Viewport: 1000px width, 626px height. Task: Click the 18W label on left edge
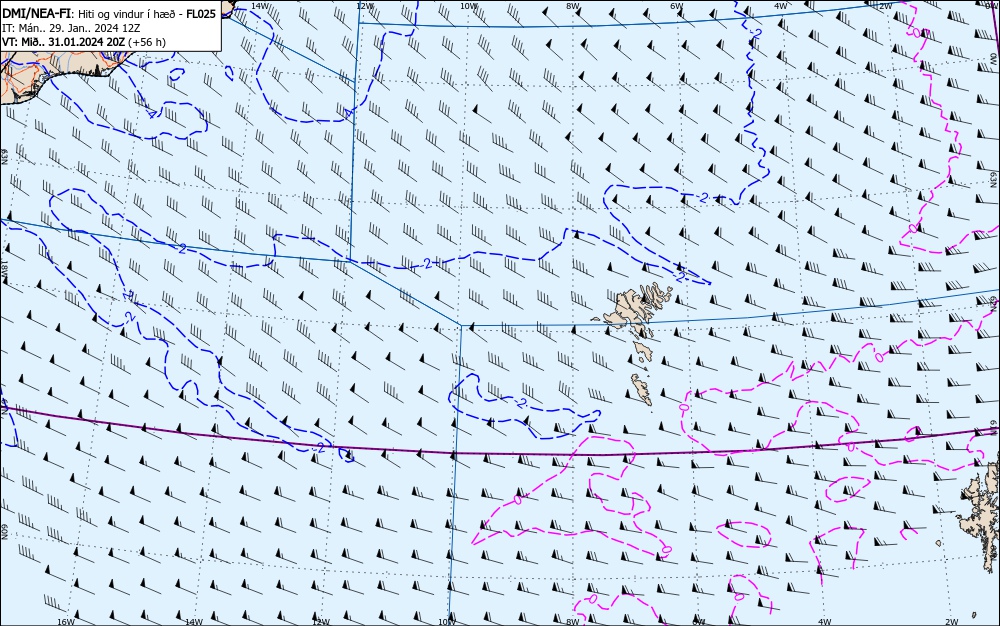click(4, 268)
